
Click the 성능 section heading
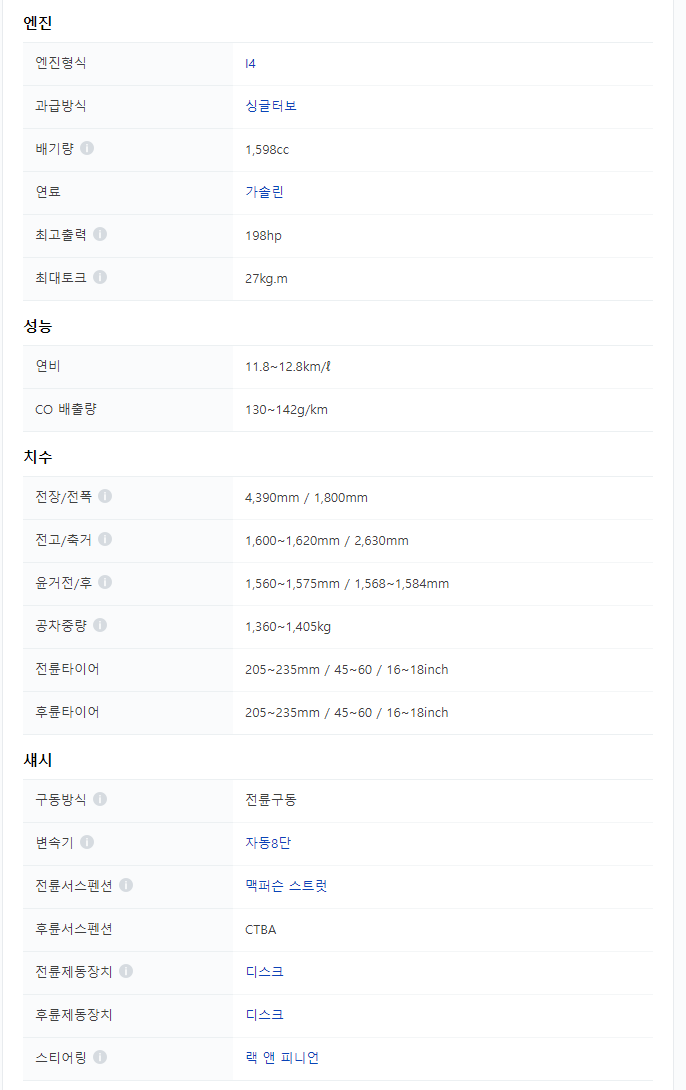click(38, 326)
